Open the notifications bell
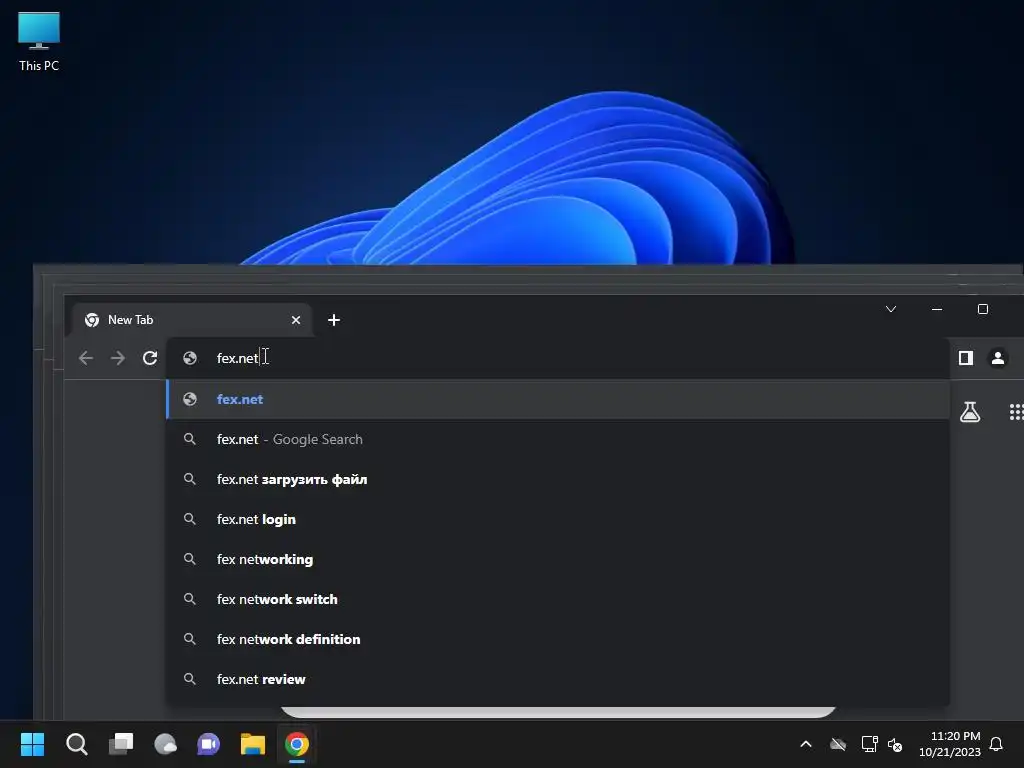The height and width of the screenshot is (768, 1024). point(996,744)
